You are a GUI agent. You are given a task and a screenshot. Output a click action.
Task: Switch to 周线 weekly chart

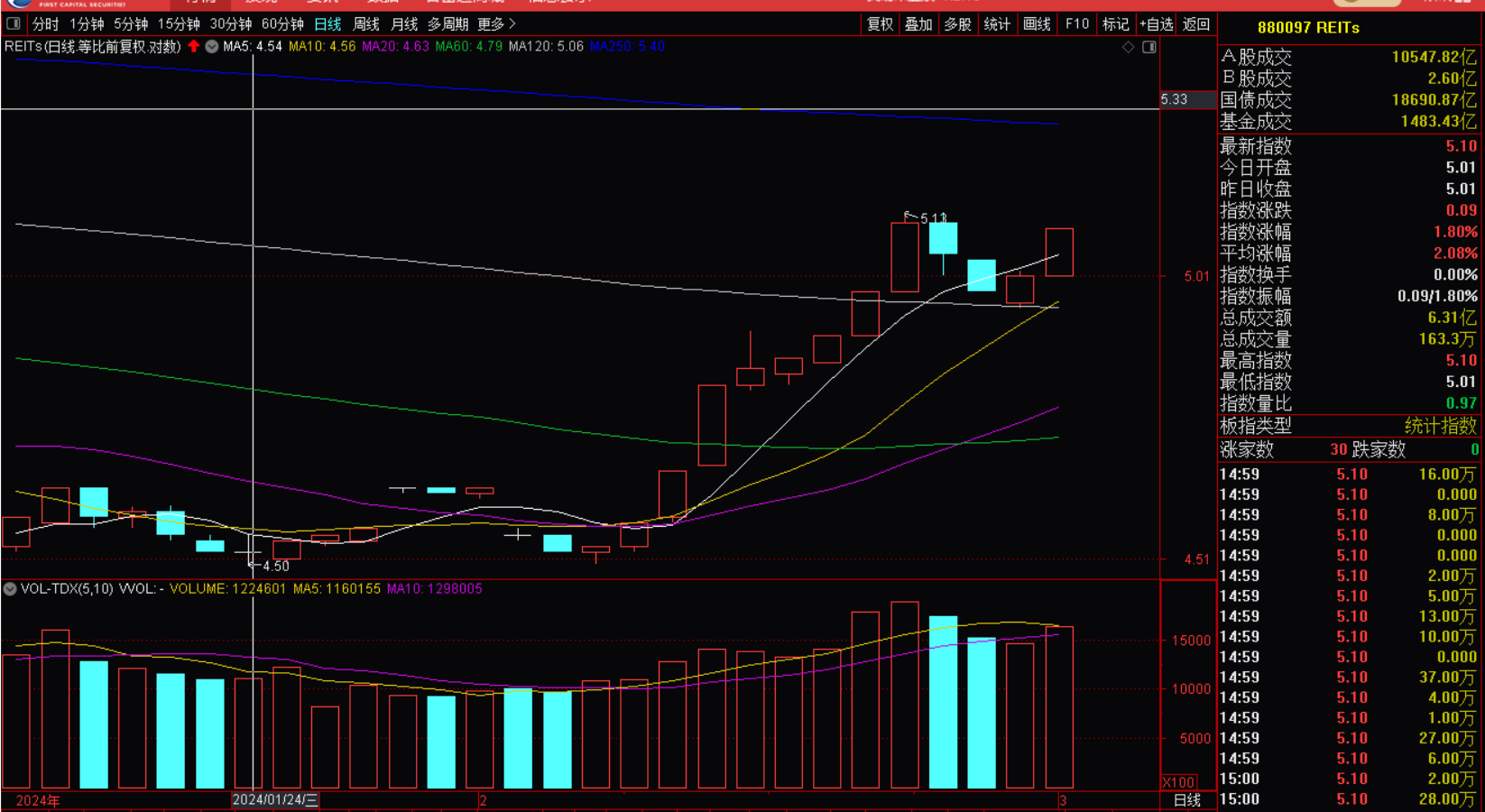coord(366,24)
